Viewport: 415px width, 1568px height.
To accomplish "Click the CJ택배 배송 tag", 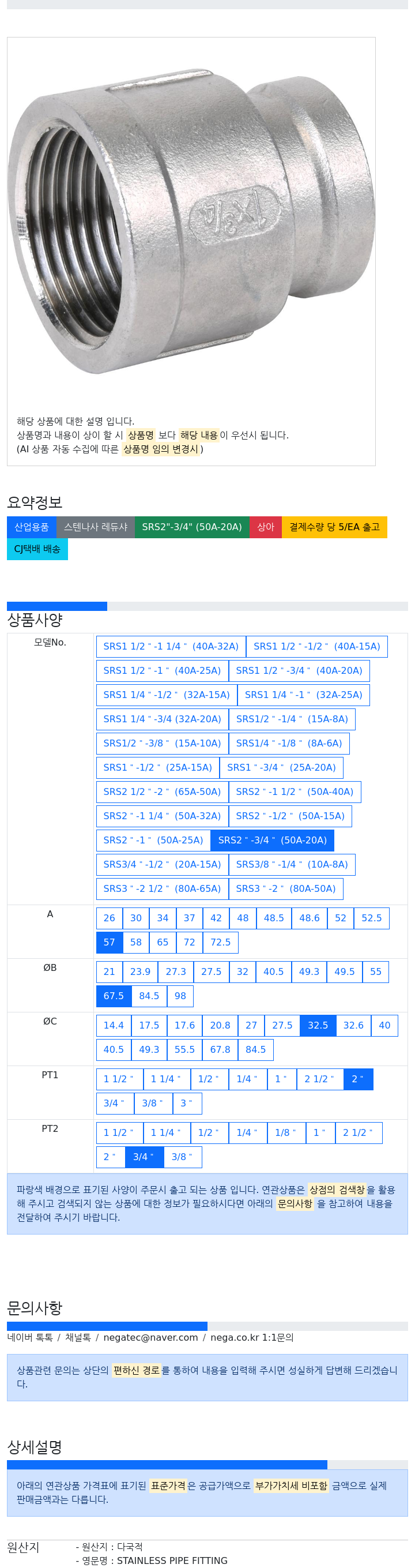I will [x=37, y=549].
